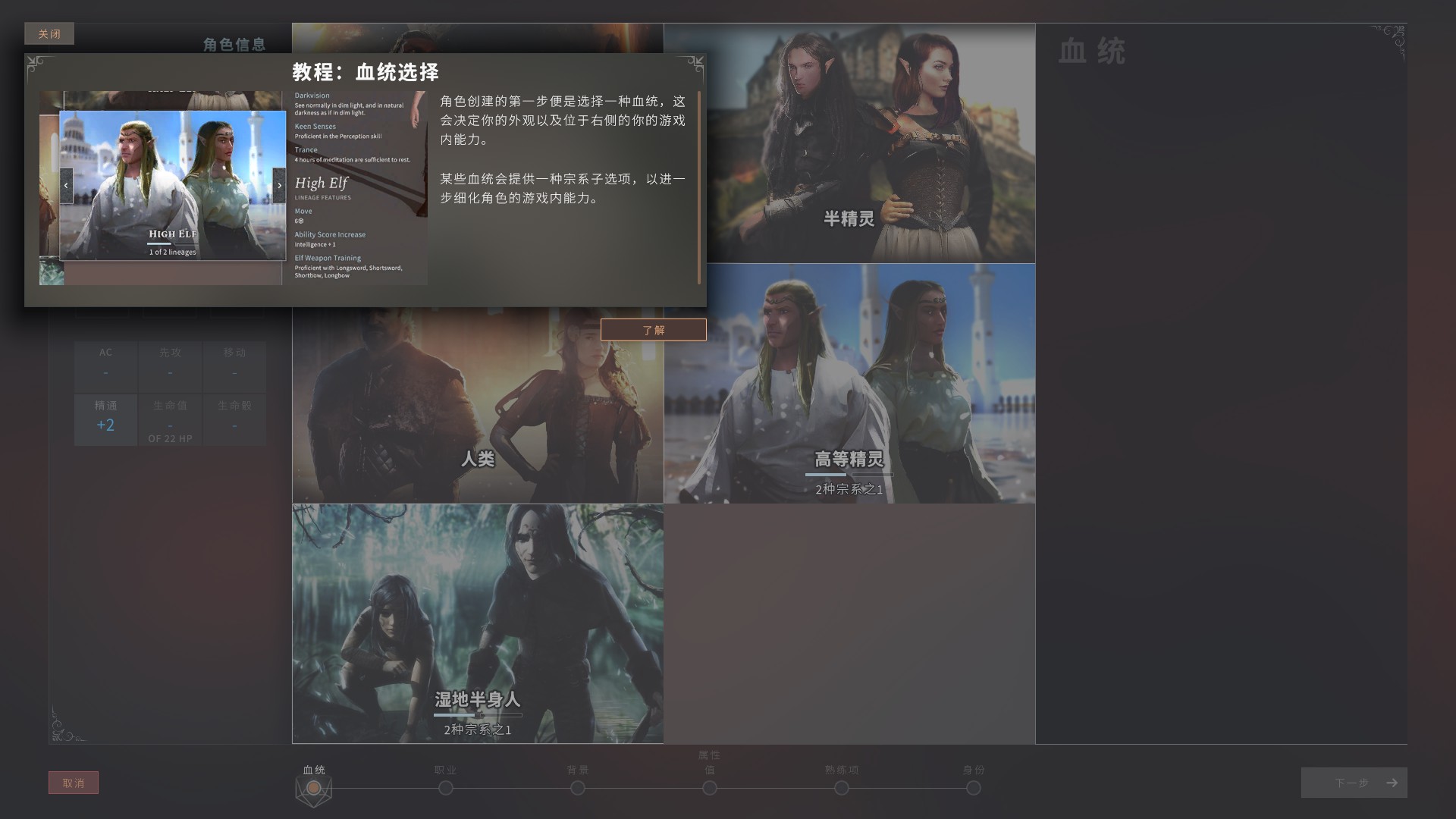
Task: Click the 背景 step marker in progress bar
Action: click(x=578, y=788)
